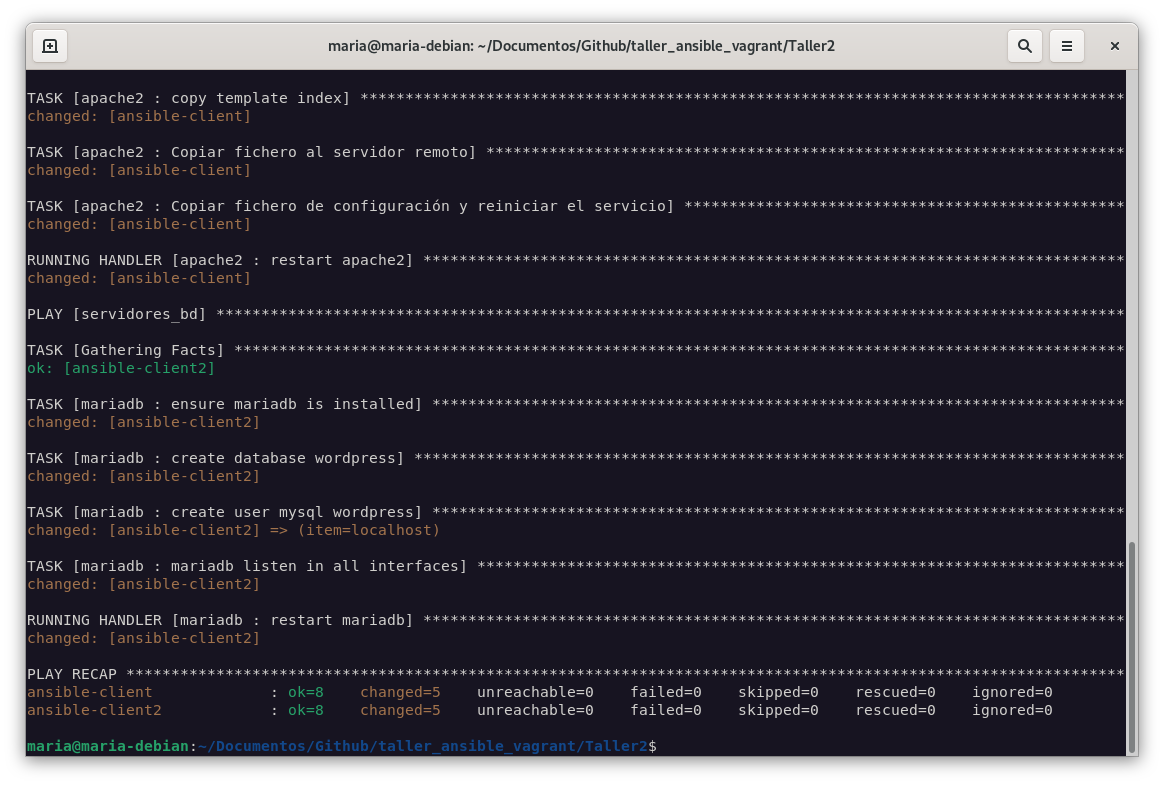Click the 'ok: [ansible-client2]' green line

pyautogui.click(x=121, y=368)
